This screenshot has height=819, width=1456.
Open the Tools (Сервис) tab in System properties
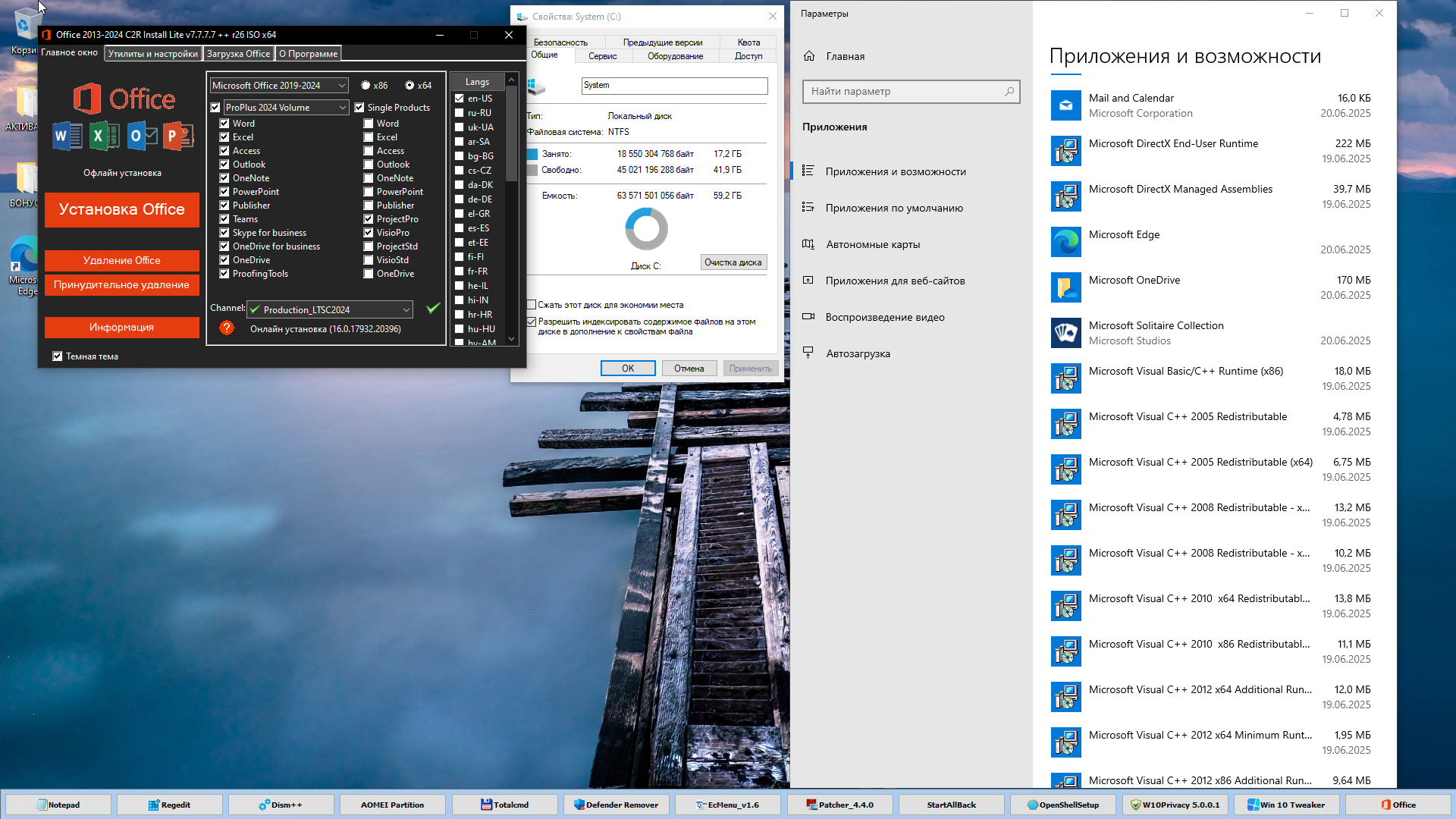[603, 56]
